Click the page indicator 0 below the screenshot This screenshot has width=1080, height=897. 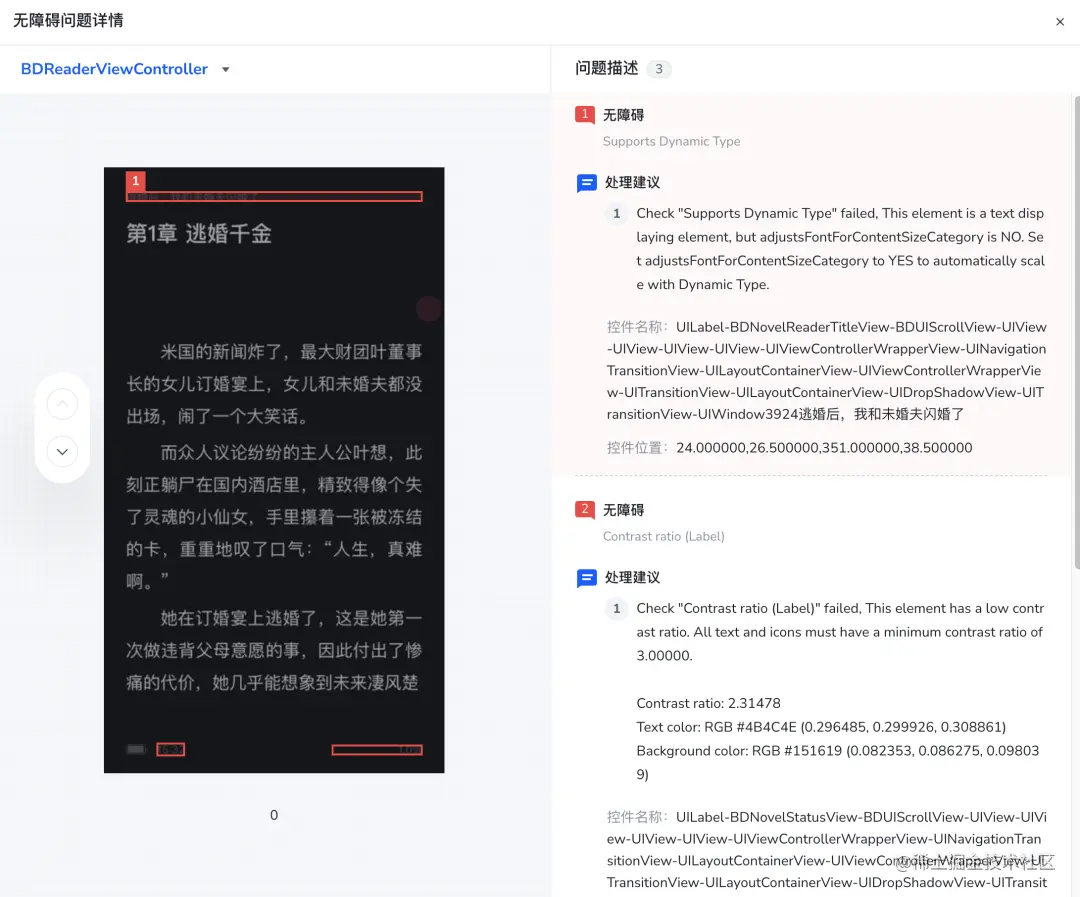pos(274,814)
